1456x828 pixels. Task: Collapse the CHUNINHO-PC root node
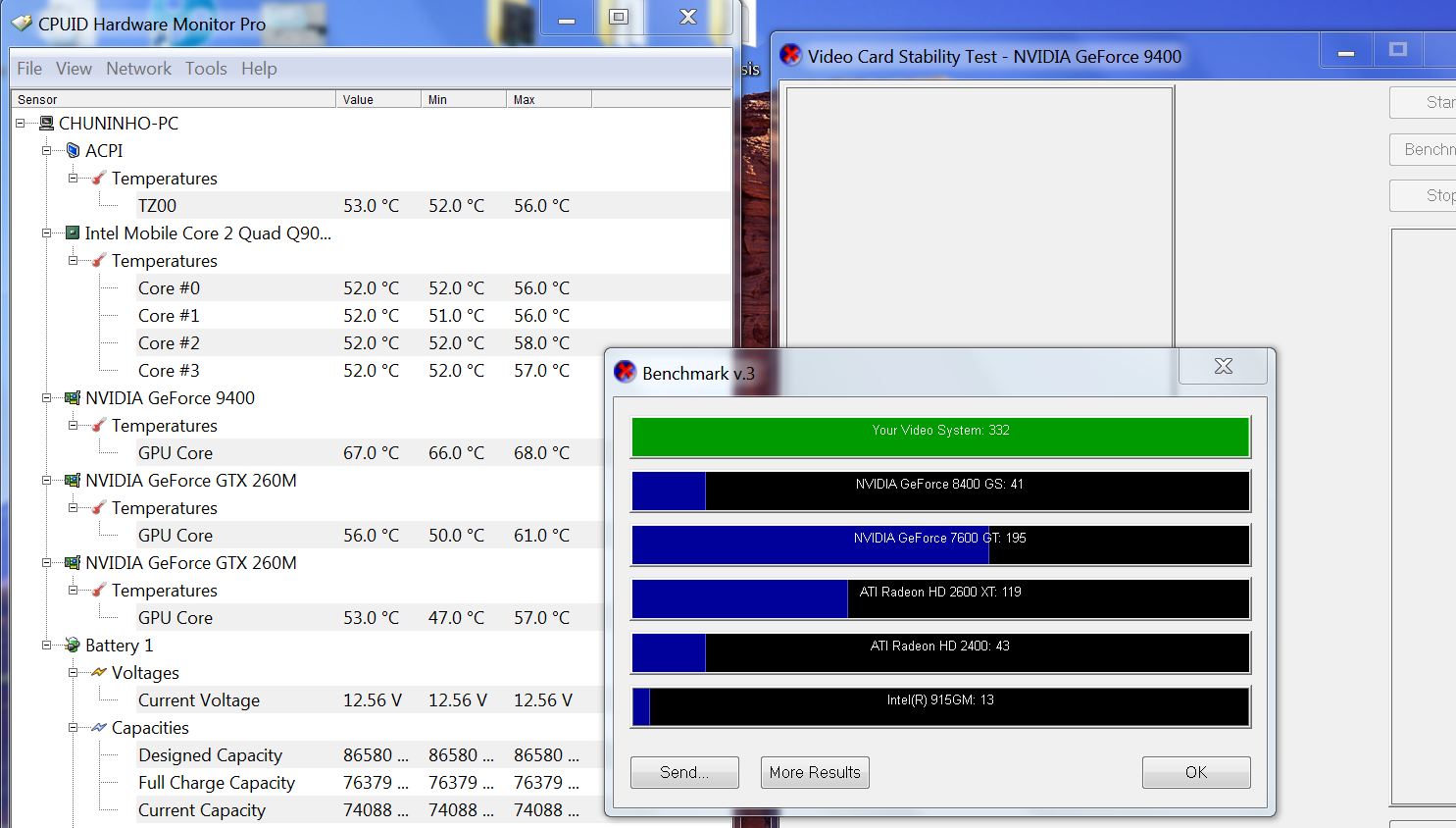point(20,124)
